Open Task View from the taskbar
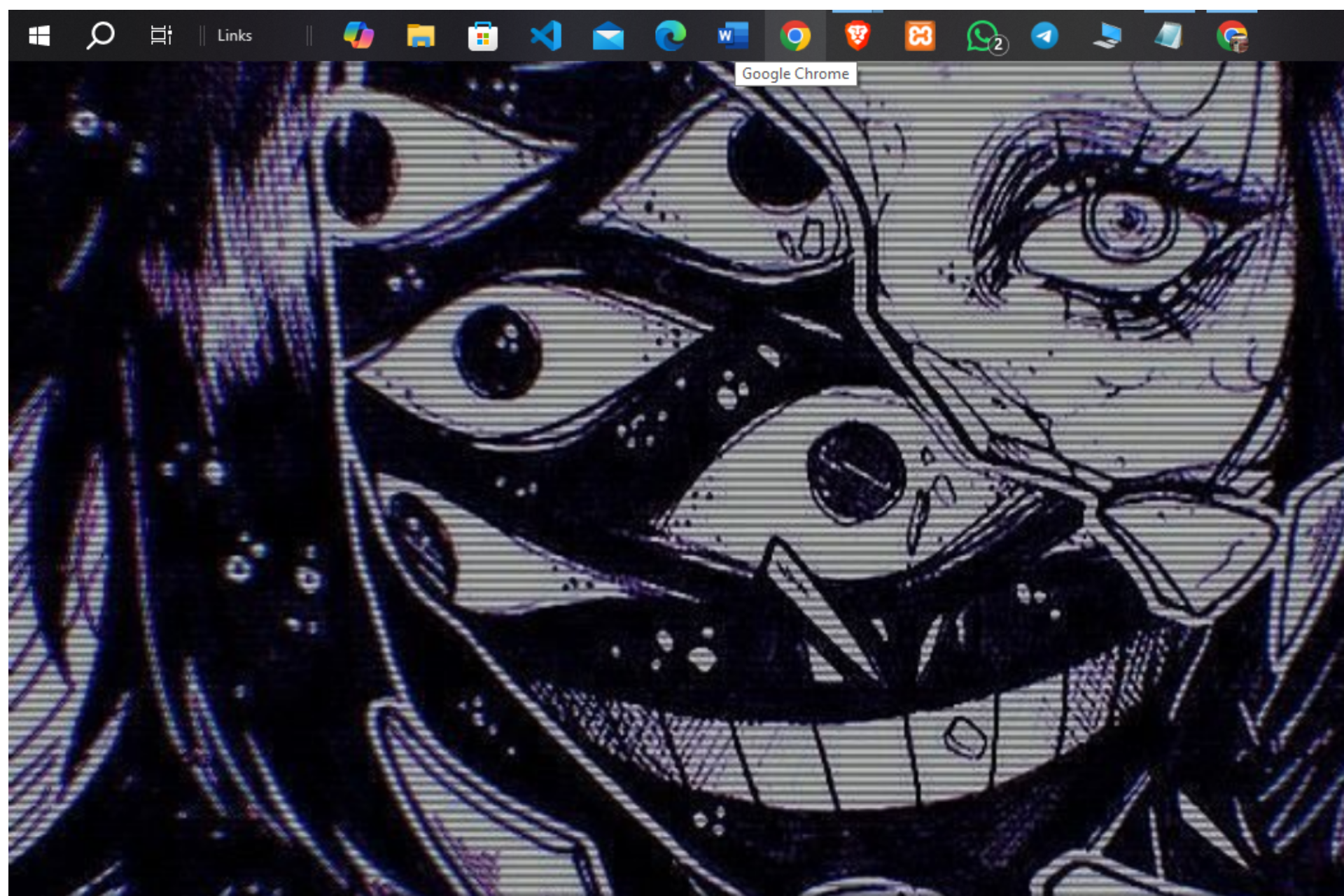 (161, 35)
